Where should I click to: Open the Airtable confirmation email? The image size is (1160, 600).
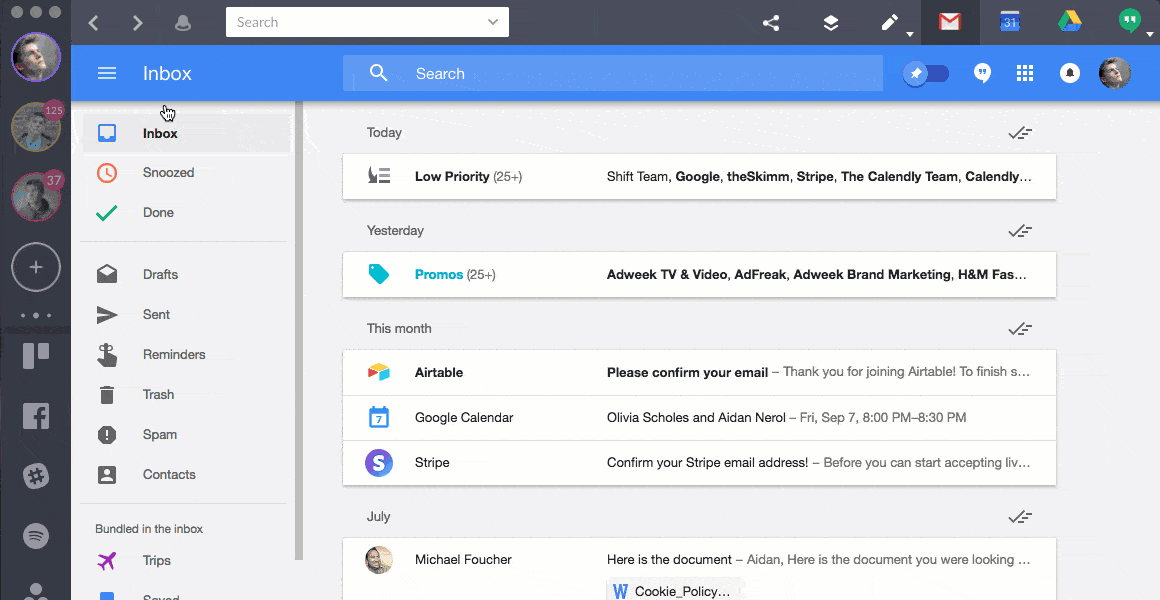point(700,371)
